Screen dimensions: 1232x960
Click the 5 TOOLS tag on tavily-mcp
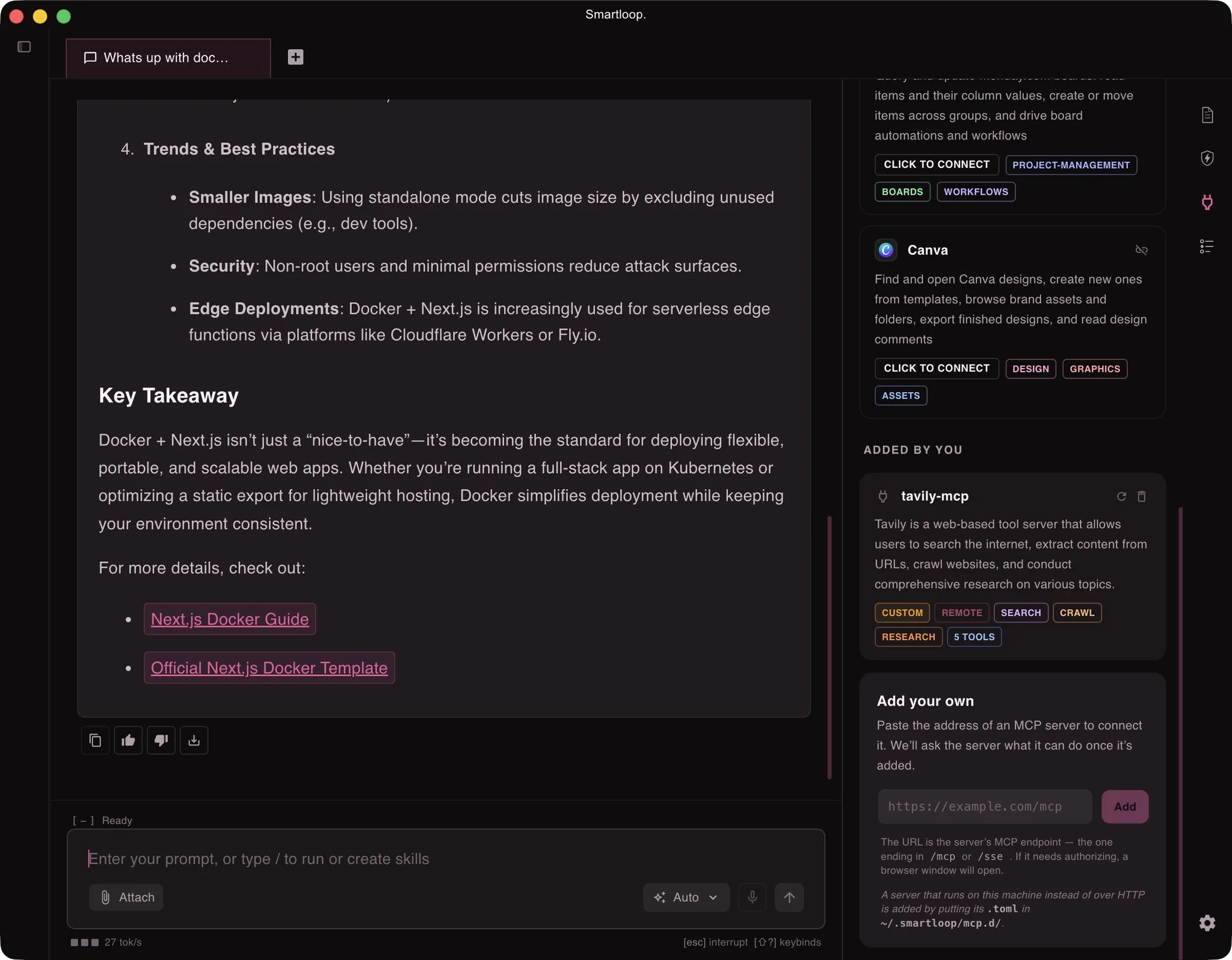coord(974,637)
